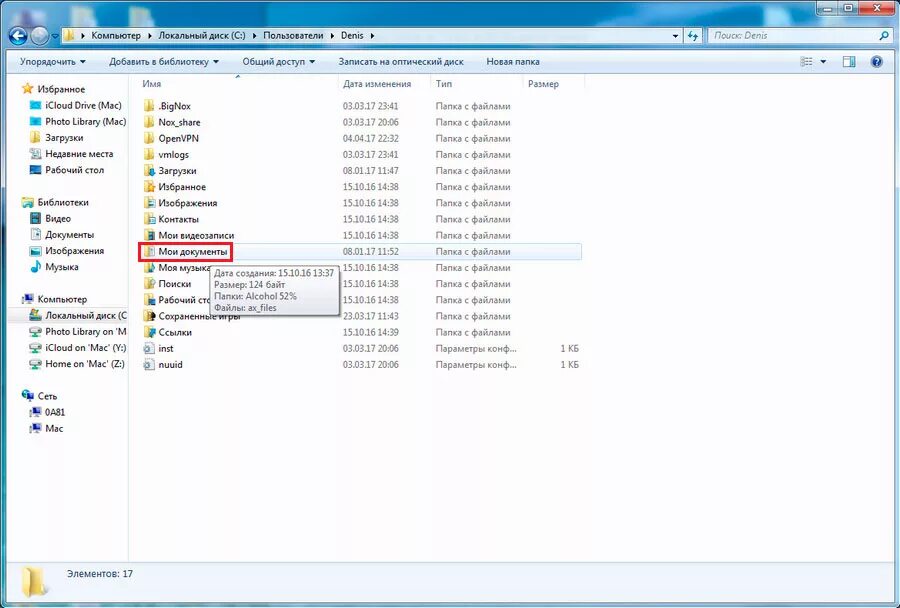Click Компьютер in the address breadcrumb
Screen dimensions: 900x608
point(115,35)
